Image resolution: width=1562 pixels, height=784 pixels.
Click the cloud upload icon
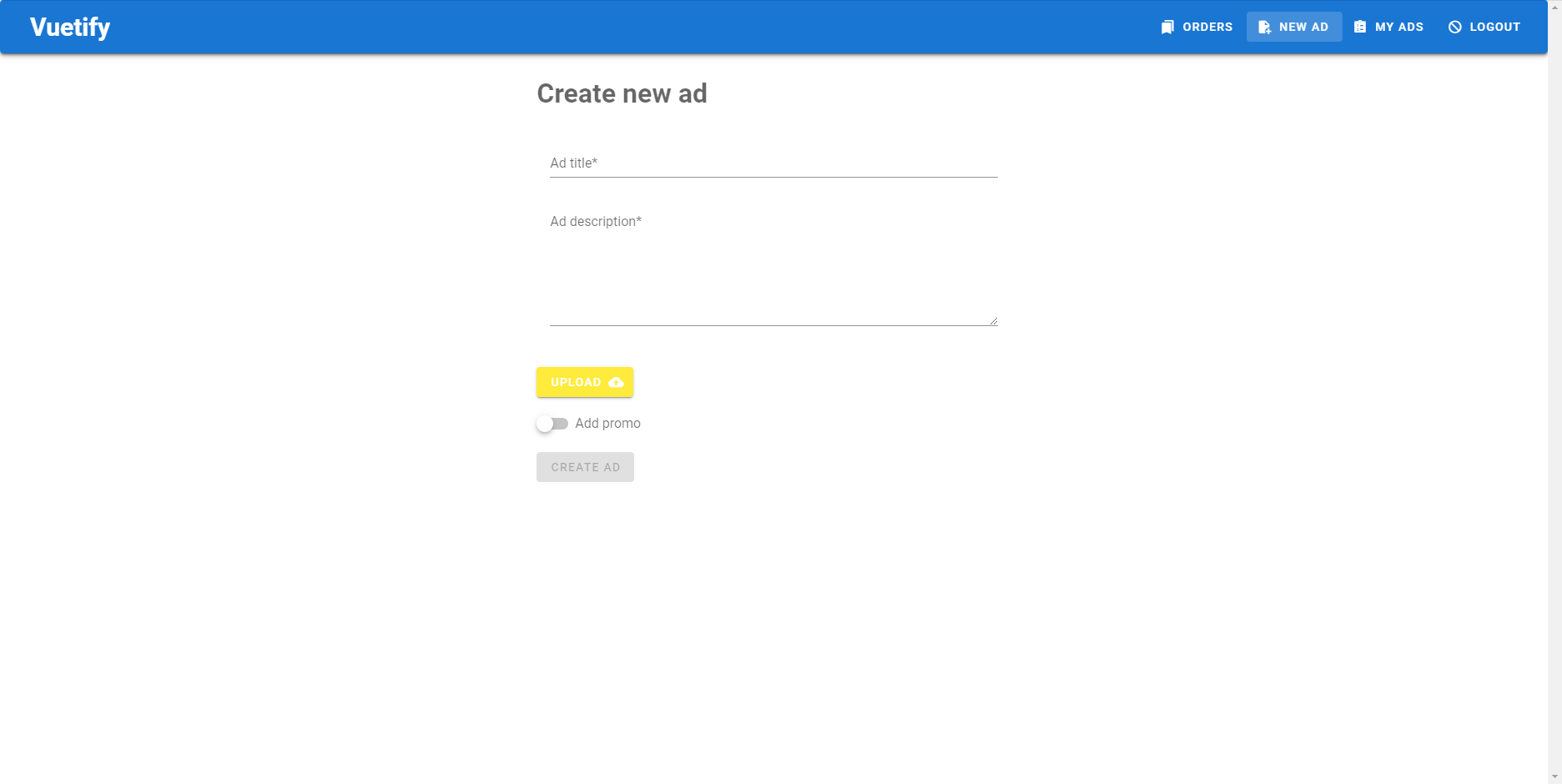click(616, 382)
